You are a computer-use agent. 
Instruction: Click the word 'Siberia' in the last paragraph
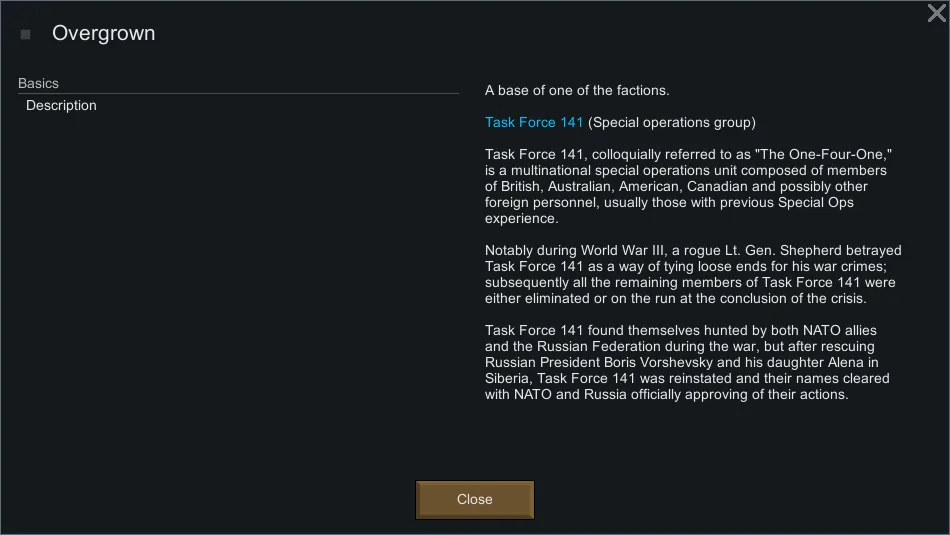[x=509, y=379]
